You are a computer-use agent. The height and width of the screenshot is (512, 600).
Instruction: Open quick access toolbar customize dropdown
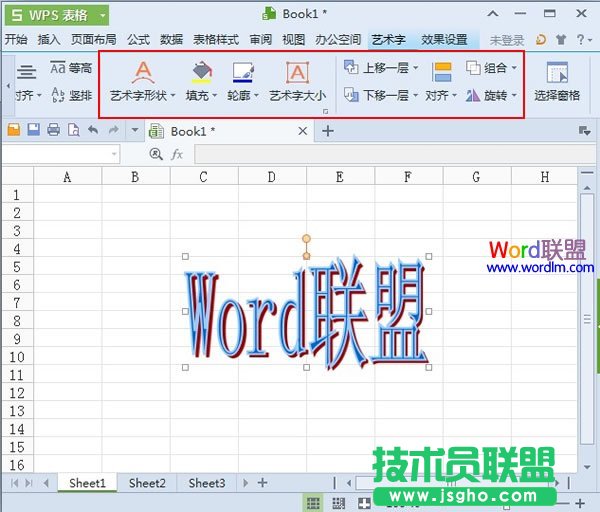(x=135, y=130)
